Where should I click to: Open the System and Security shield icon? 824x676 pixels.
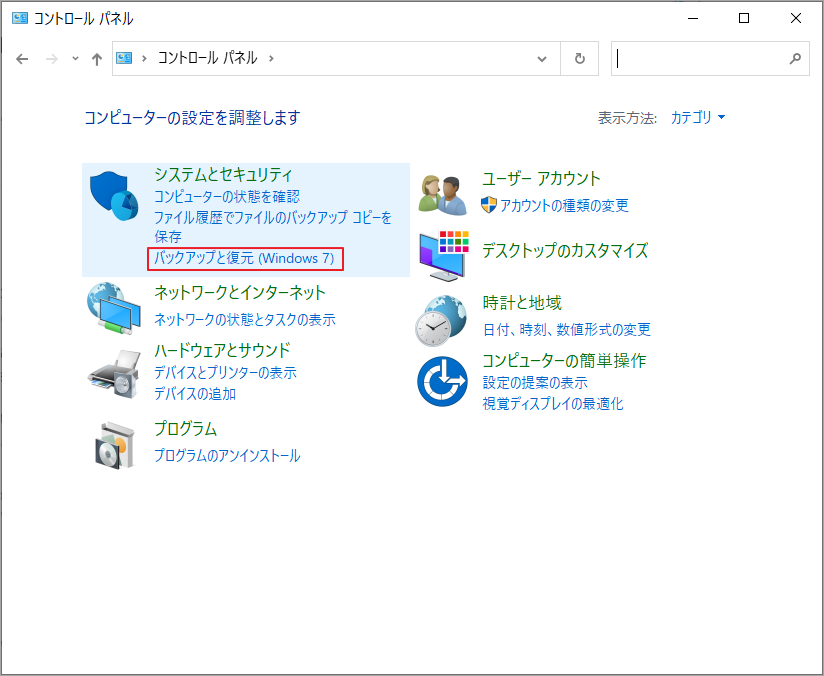point(114,196)
